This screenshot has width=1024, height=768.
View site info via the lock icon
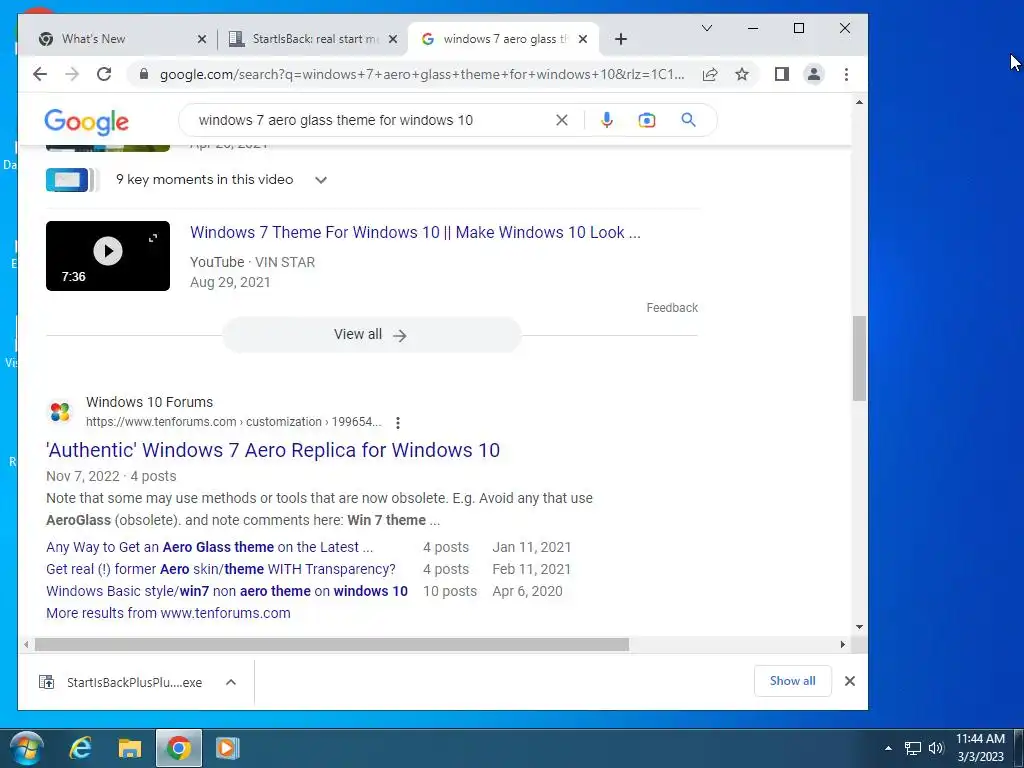coord(144,74)
